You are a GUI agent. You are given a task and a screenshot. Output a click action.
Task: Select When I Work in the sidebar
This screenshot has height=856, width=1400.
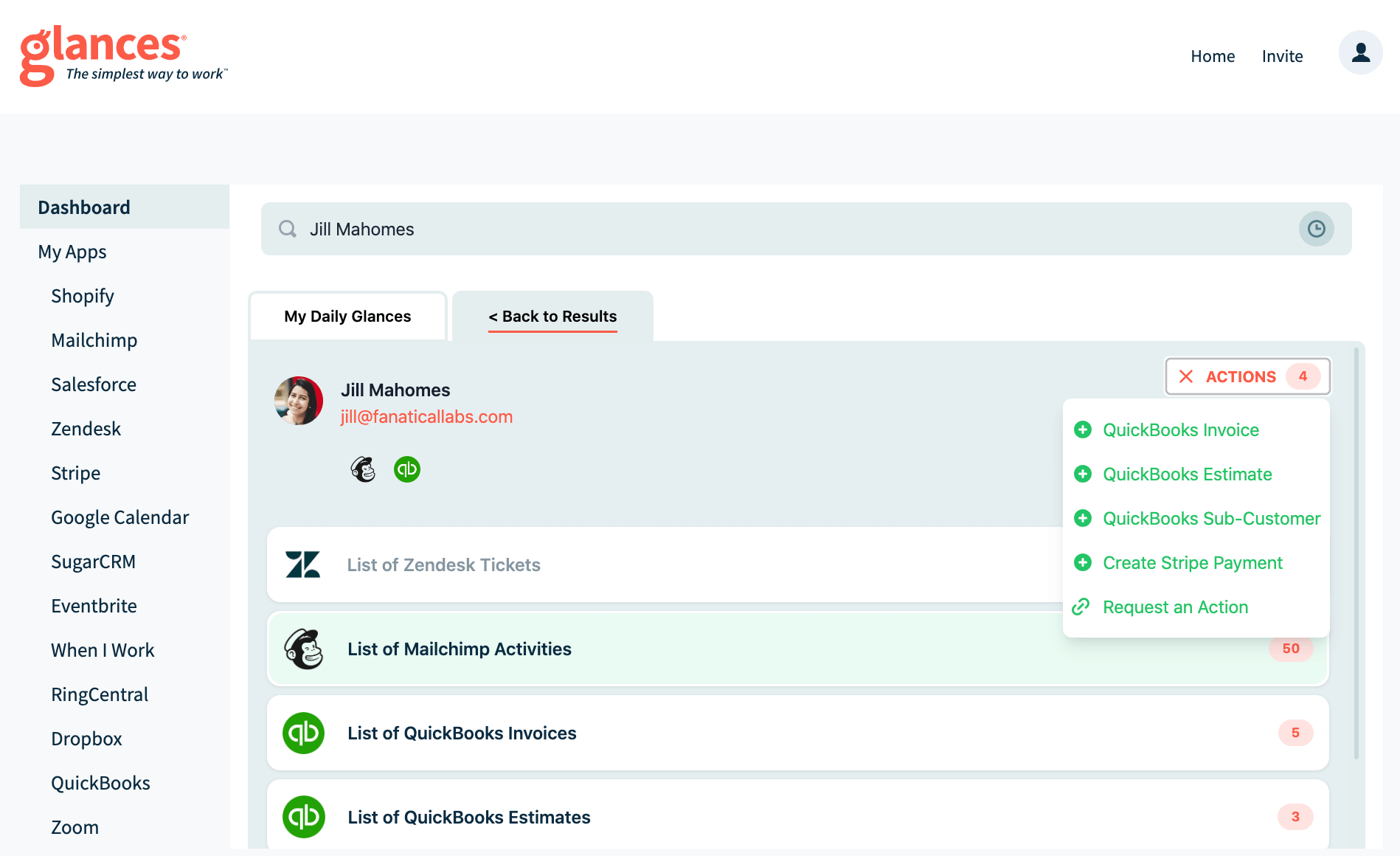pos(103,650)
